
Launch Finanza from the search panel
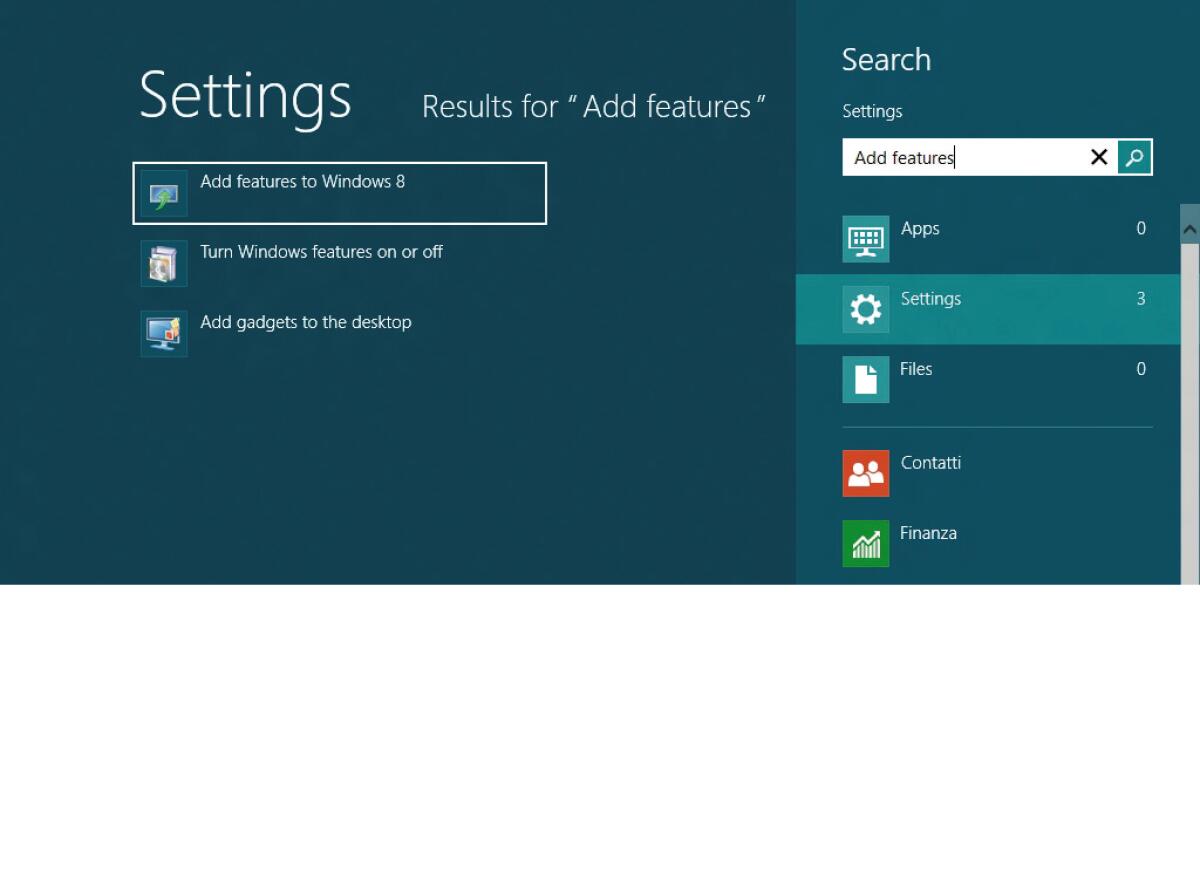coord(865,543)
